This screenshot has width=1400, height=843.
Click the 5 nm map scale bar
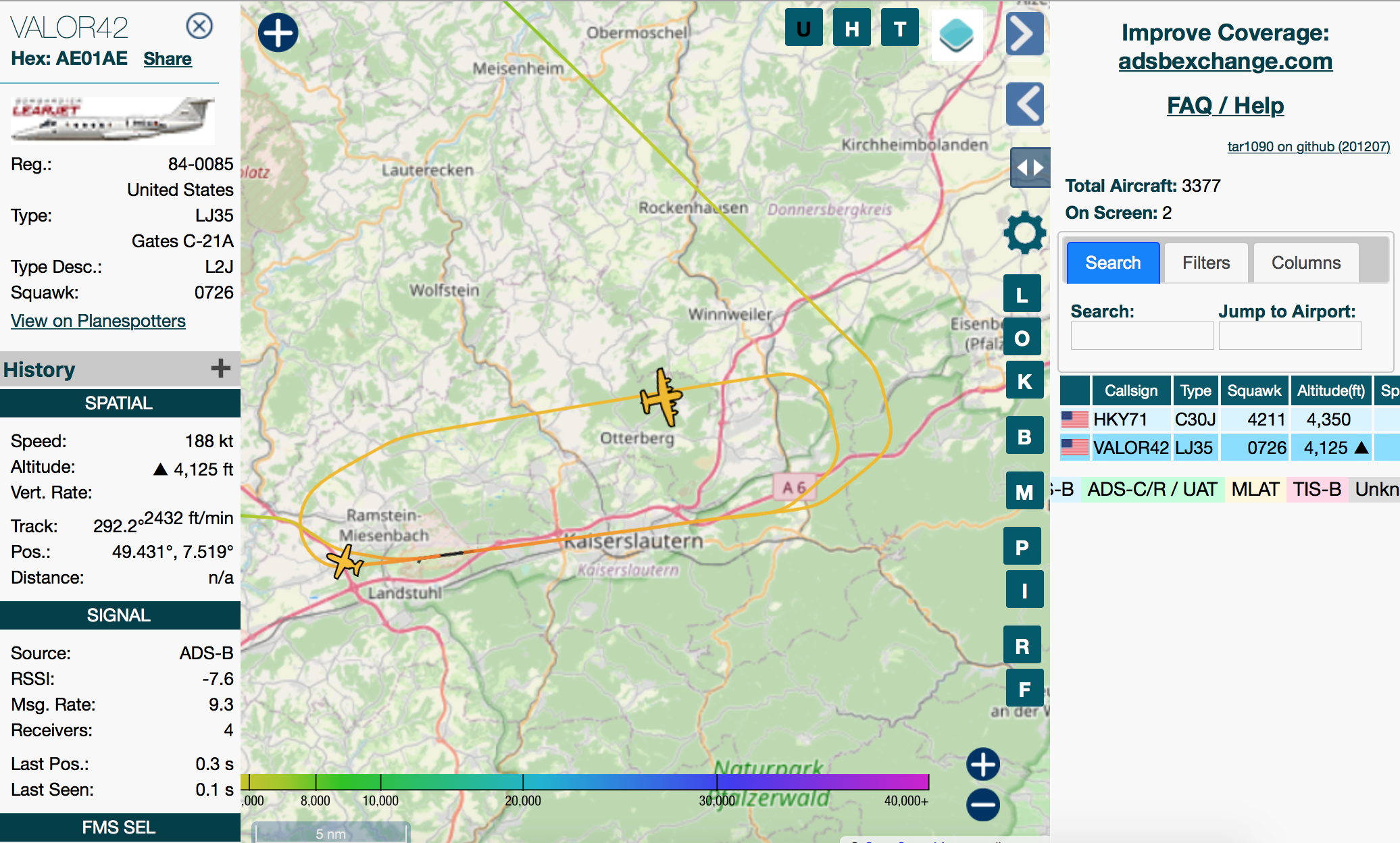[330, 833]
